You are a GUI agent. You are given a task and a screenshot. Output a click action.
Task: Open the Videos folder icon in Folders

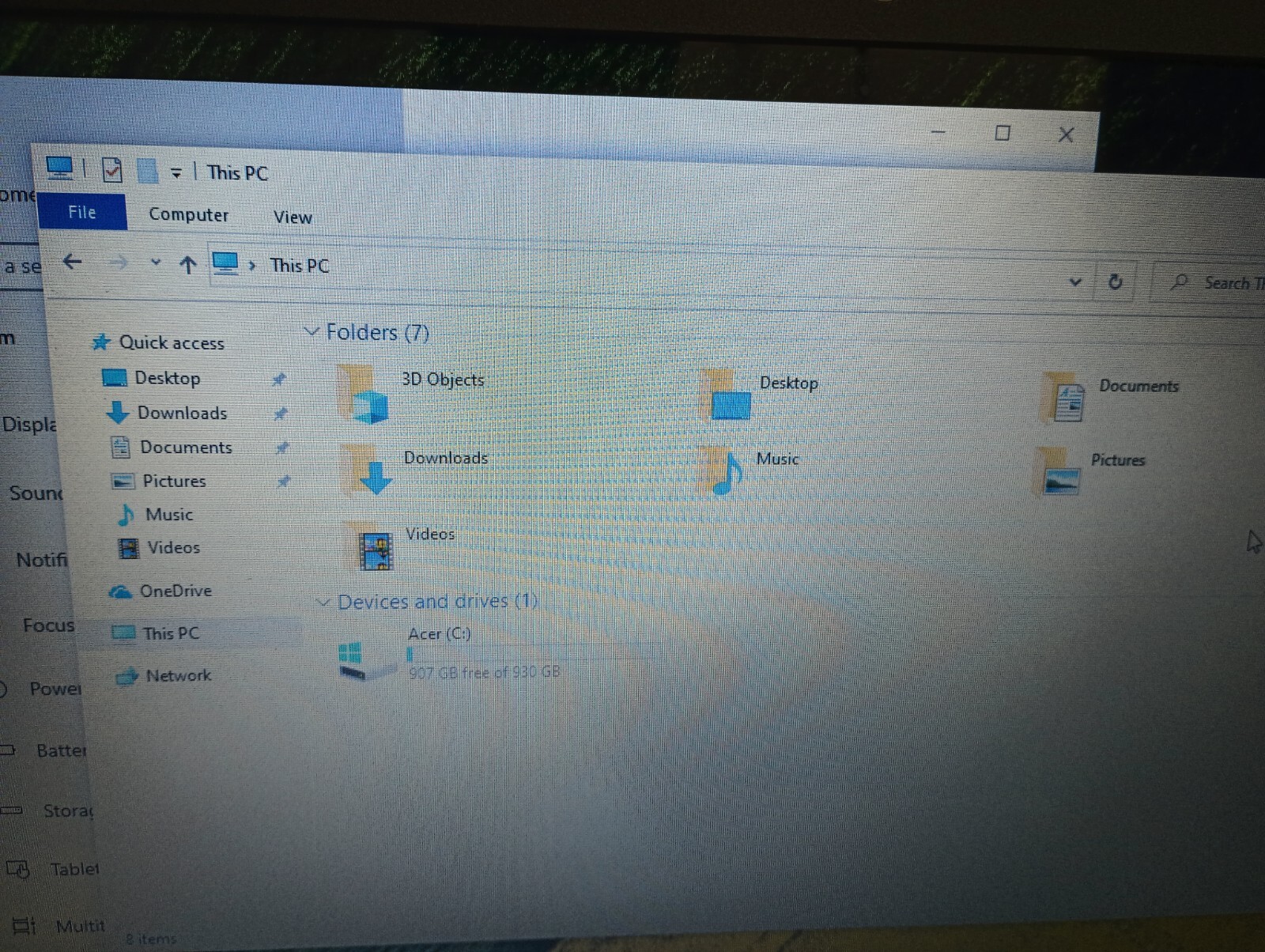[x=371, y=546]
